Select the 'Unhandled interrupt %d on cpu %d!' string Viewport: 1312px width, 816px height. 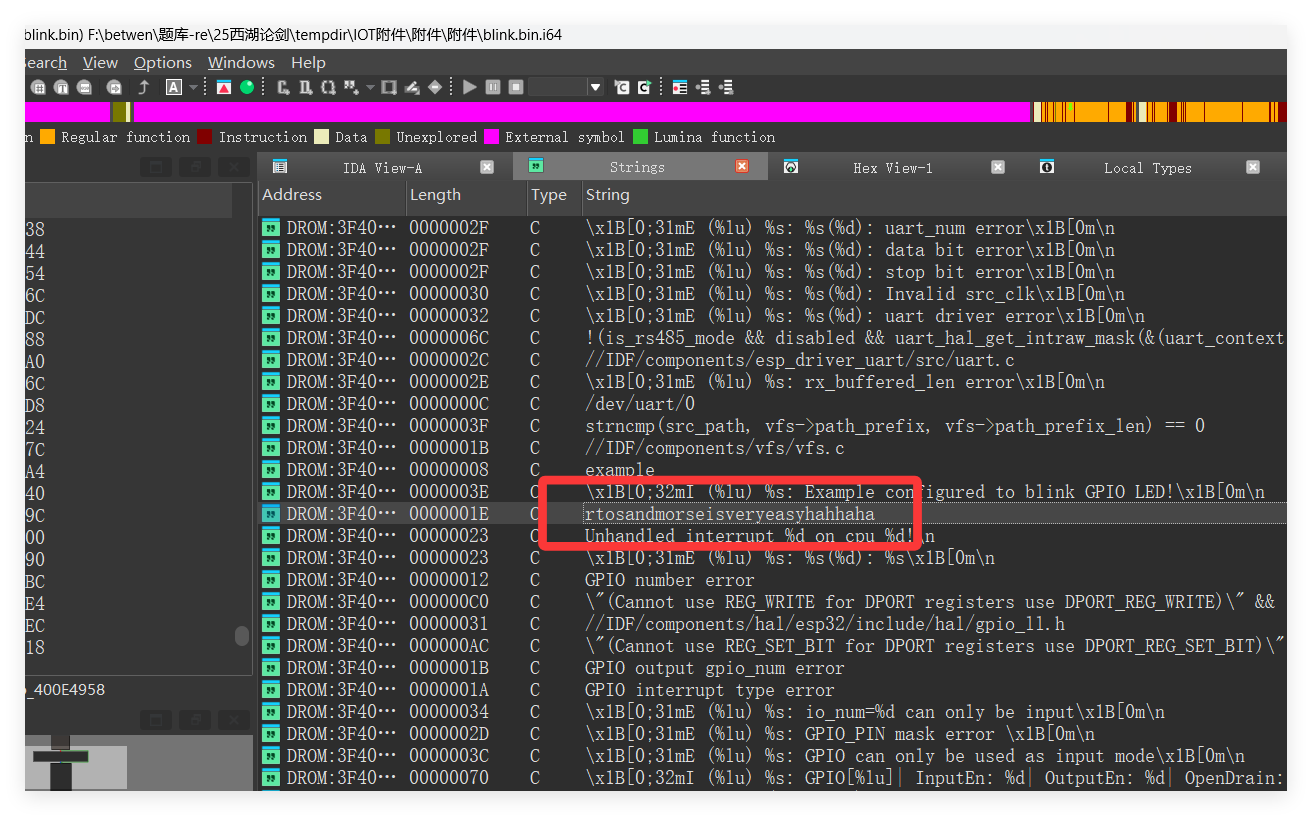759,536
